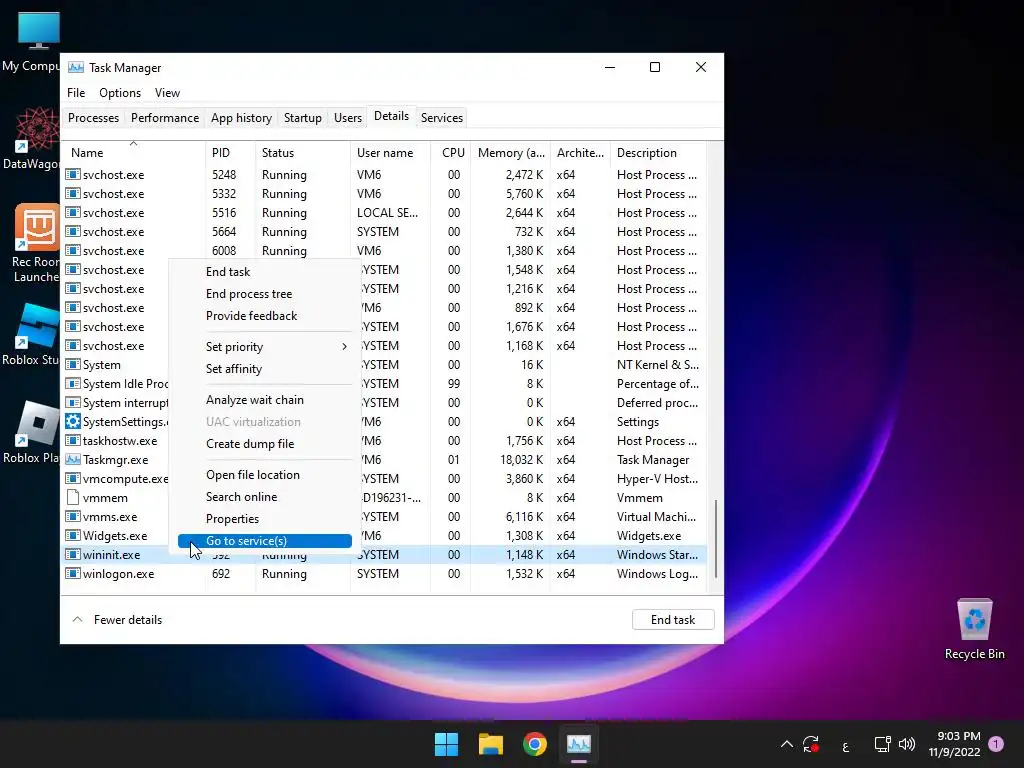This screenshot has width=1024, height=768.
Task: Expand the Set priority submenu
Action: tap(264, 347)
